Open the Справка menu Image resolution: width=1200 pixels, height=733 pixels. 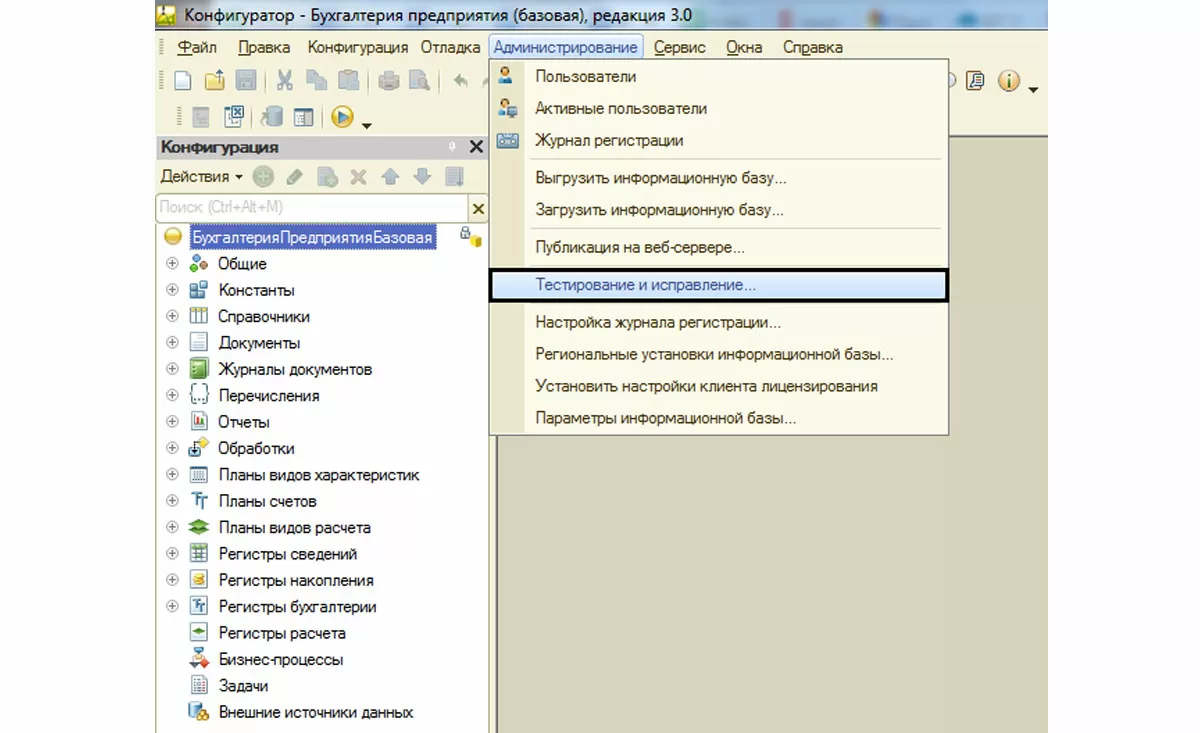(x=813, y=47)
